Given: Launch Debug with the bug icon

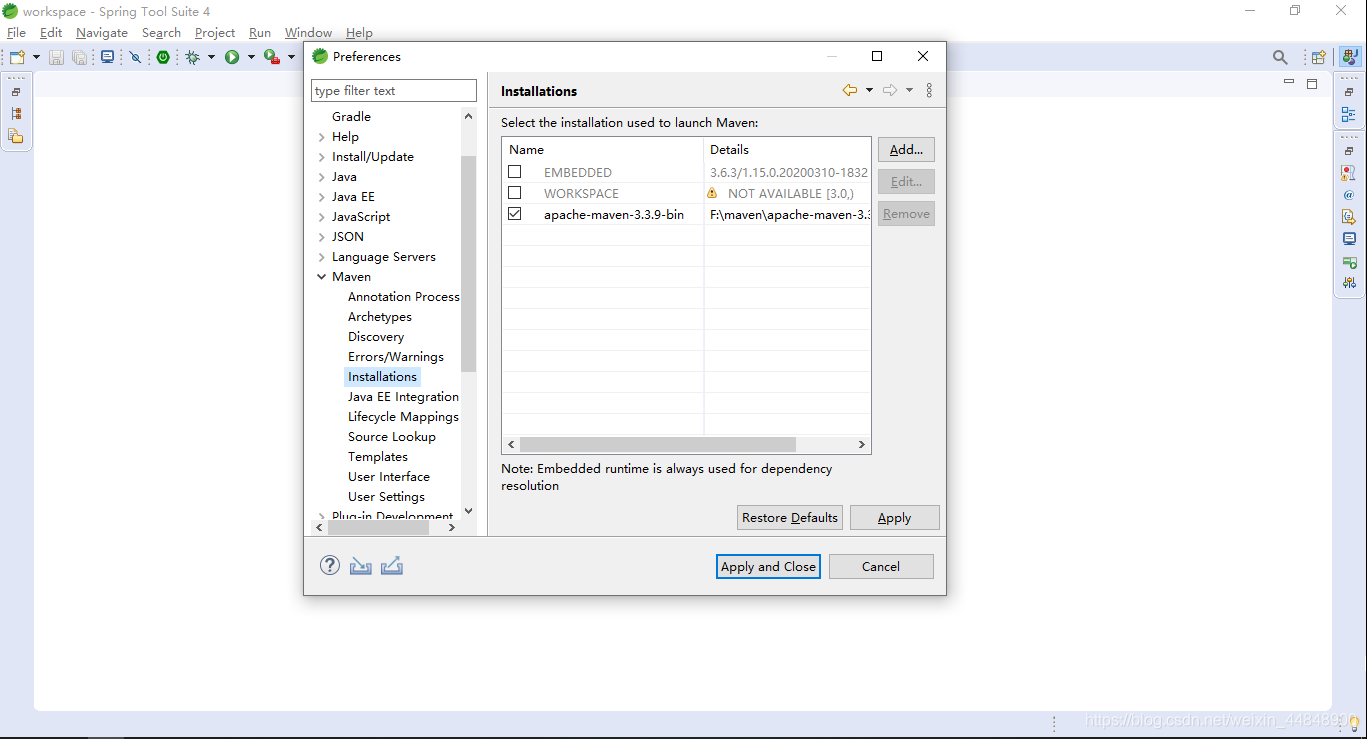Looking at the screenshot, I should (193, 57).
